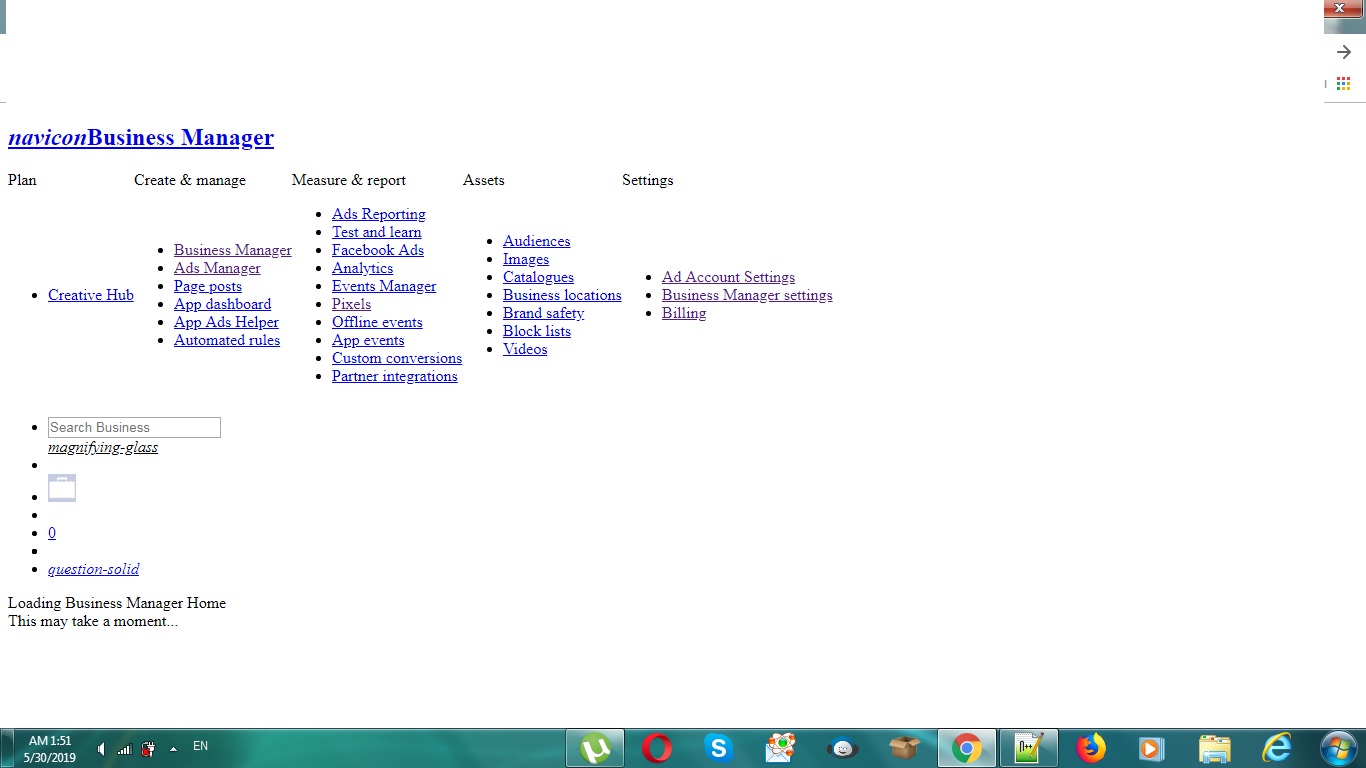
Task: Open the Events Manager link
Action: coord(384,286)
